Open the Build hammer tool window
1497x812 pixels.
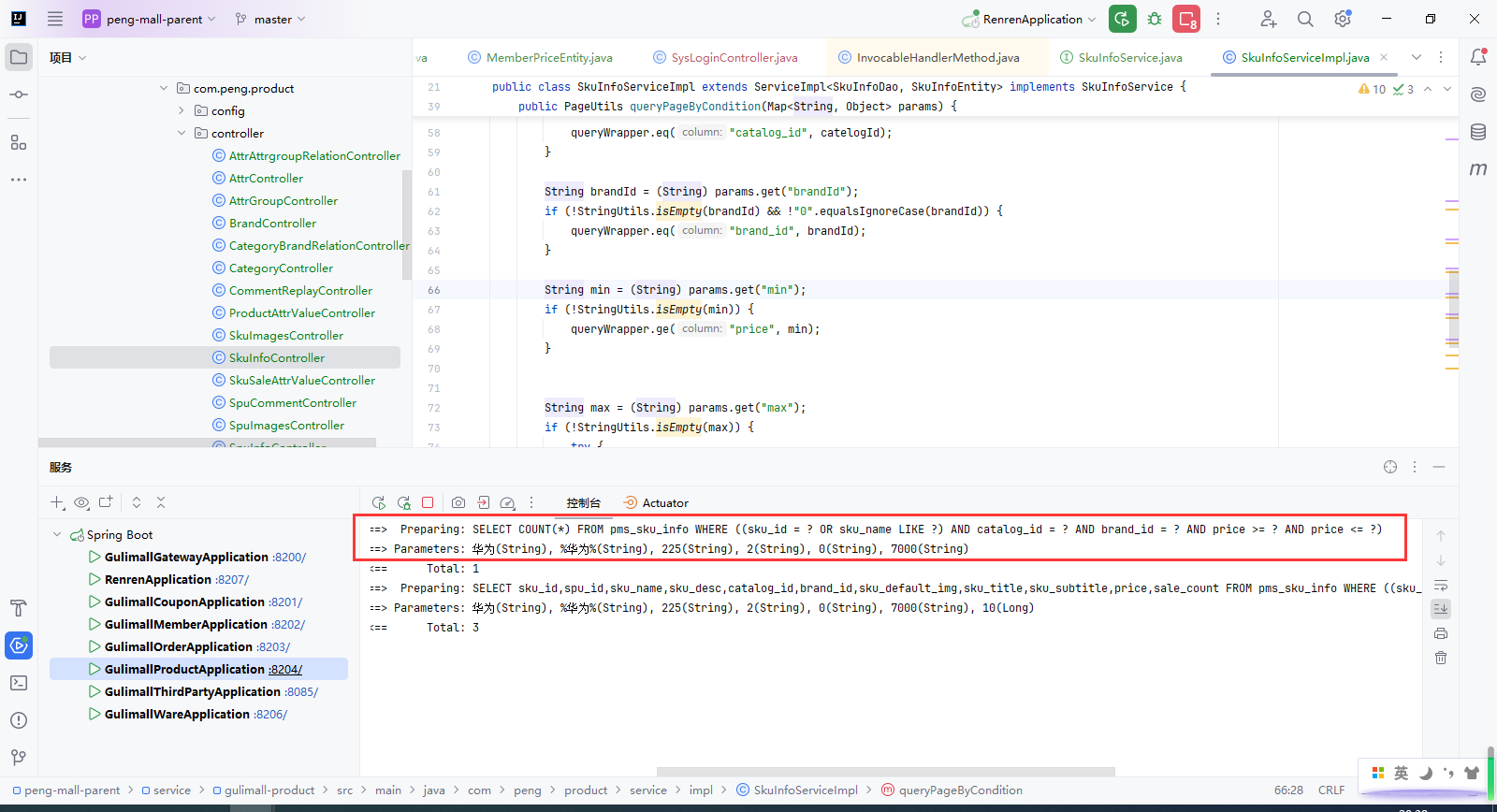pos(19,608)
